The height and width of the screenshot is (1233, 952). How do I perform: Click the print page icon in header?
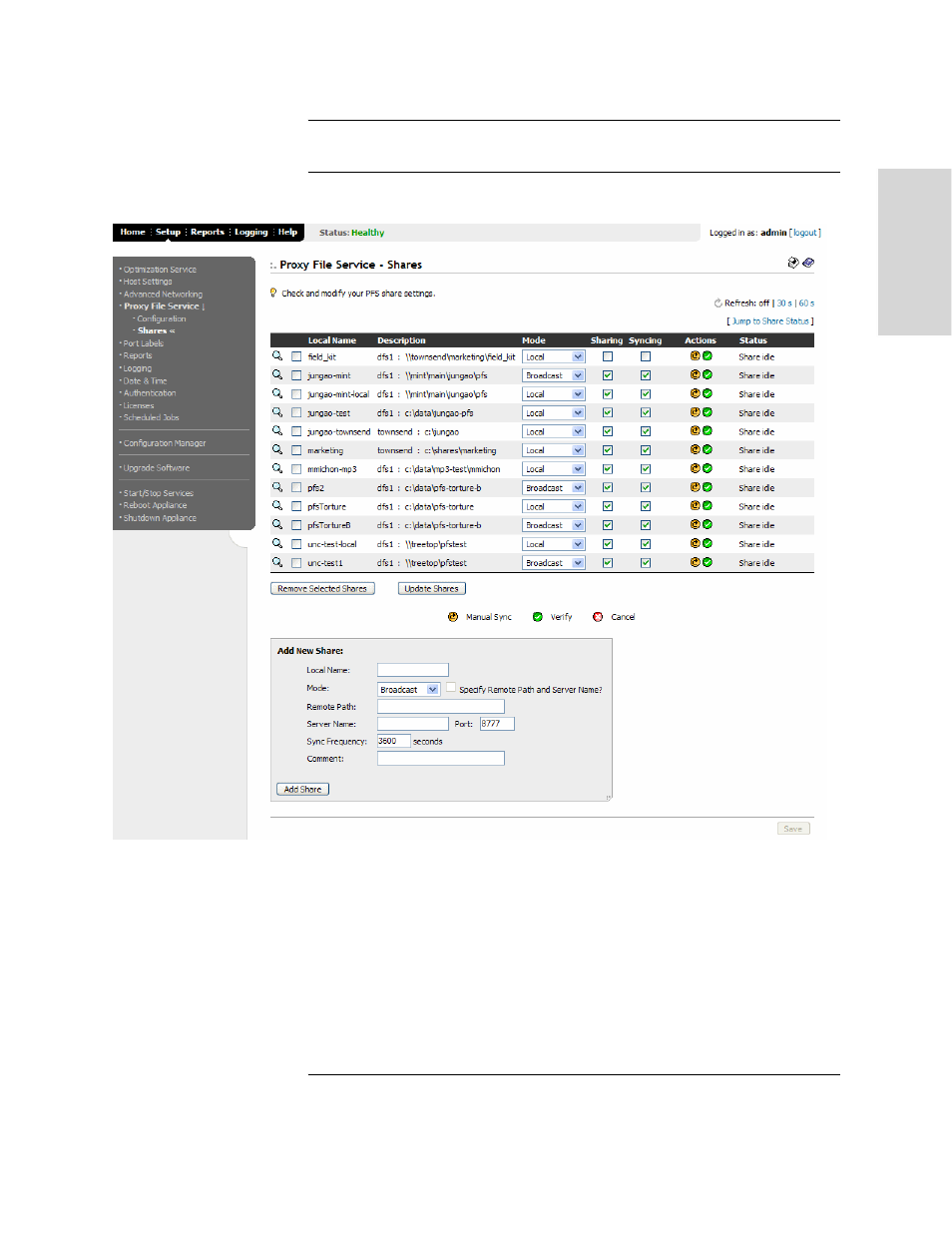coord(793,263)
